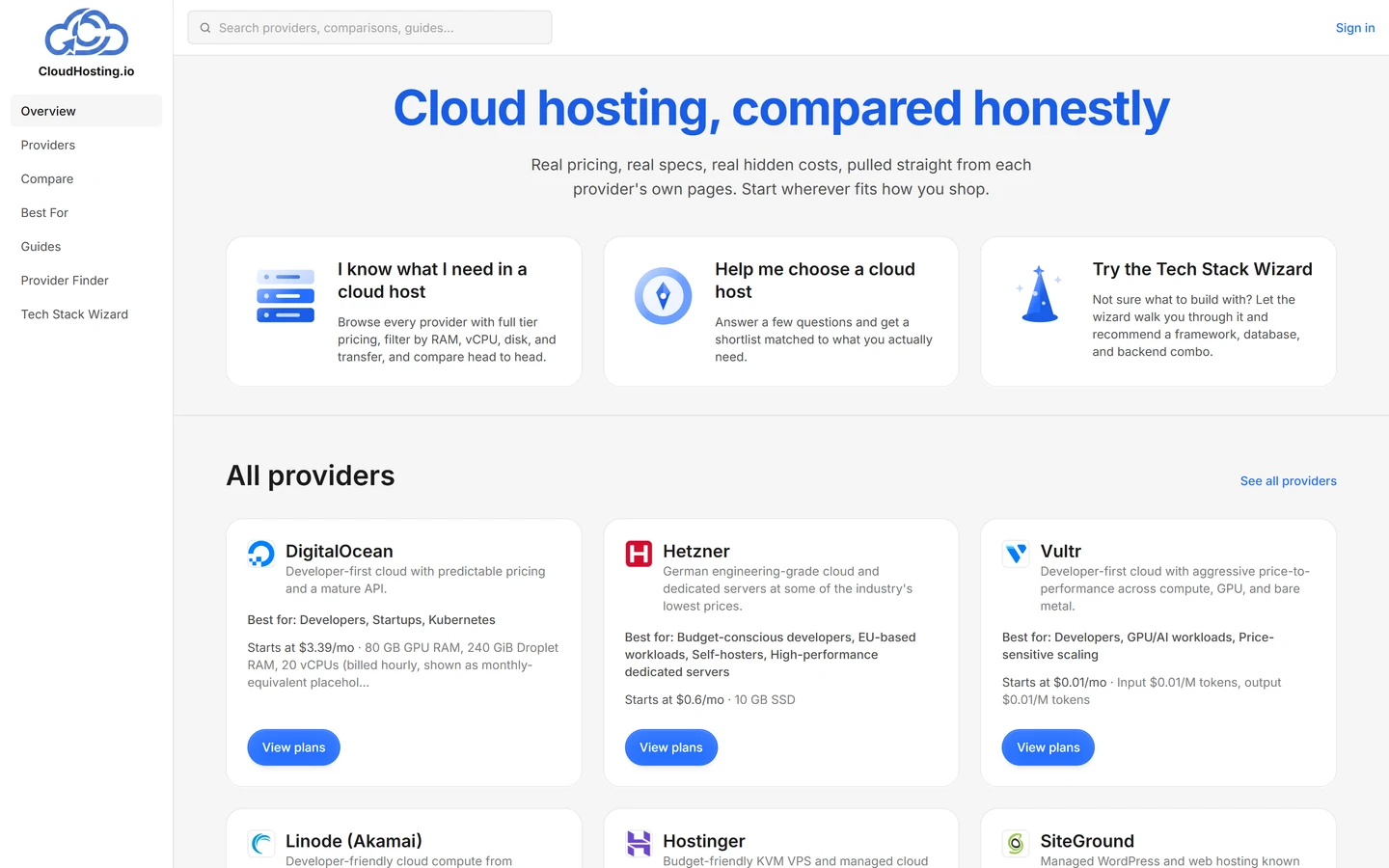
Task: Click 'Starts at $0.01/mo' text
Action: click(x=1054, y=683)
